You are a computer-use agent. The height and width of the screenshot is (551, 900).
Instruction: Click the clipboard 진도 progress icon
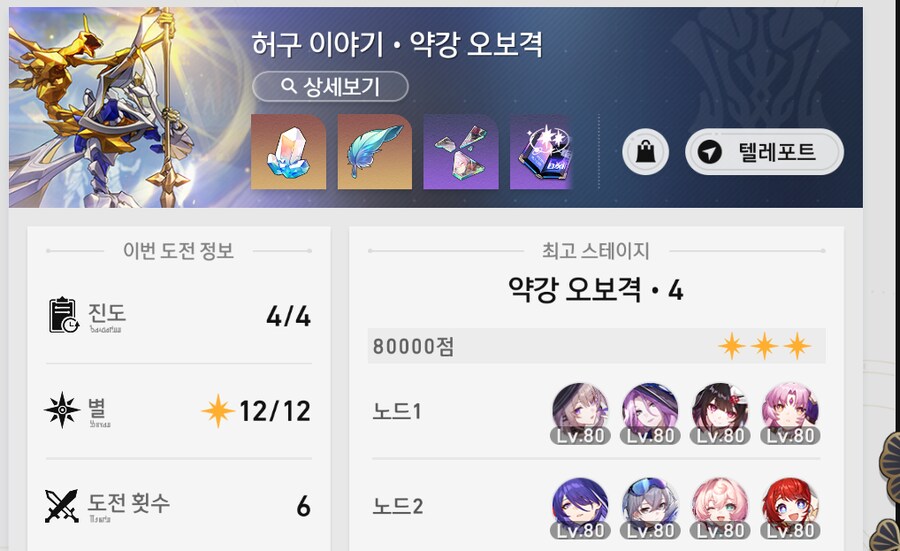click(63, 315)
